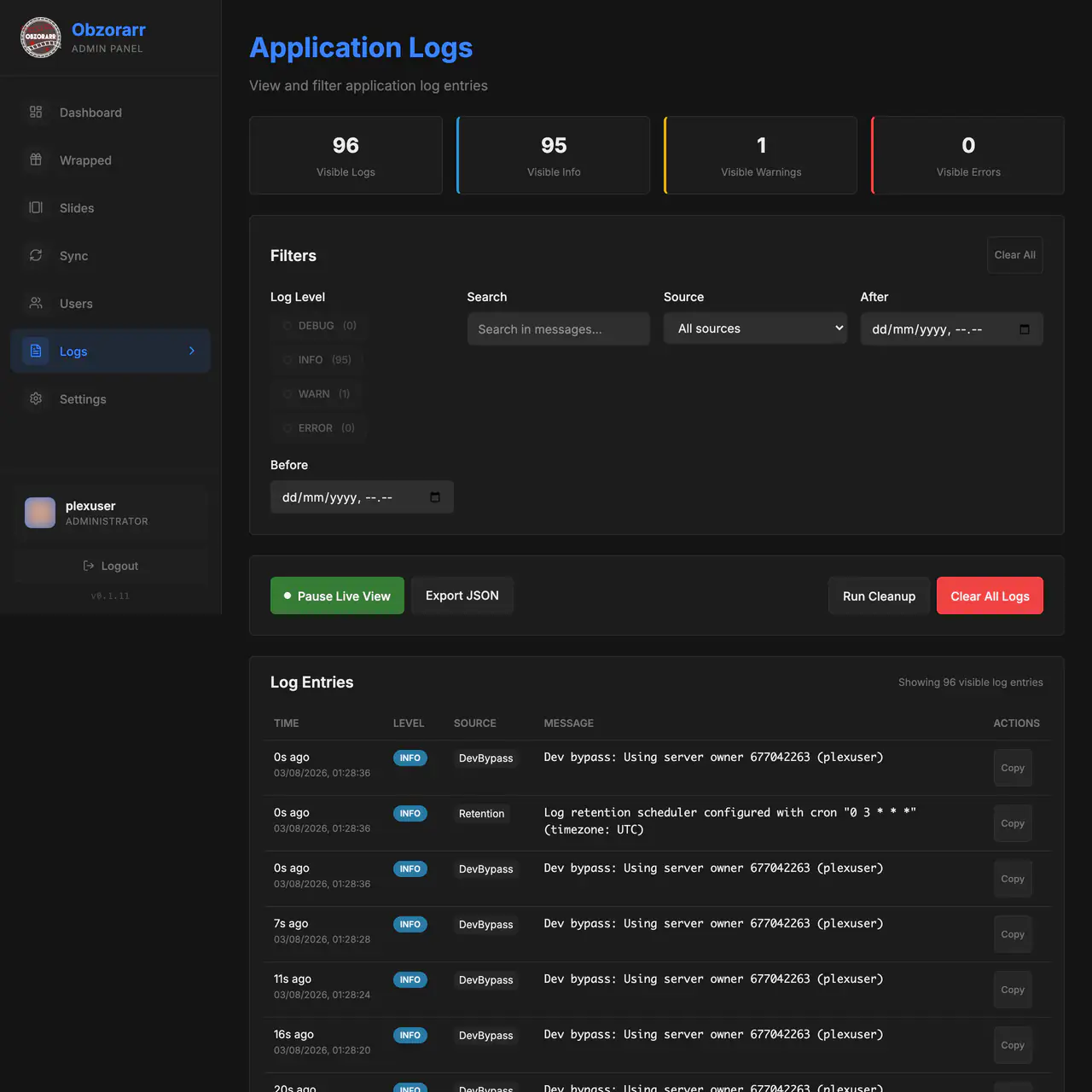Copy the 11s ago log entry
Viewport: 1092px width, 1092px height.
coord(1013,990)
